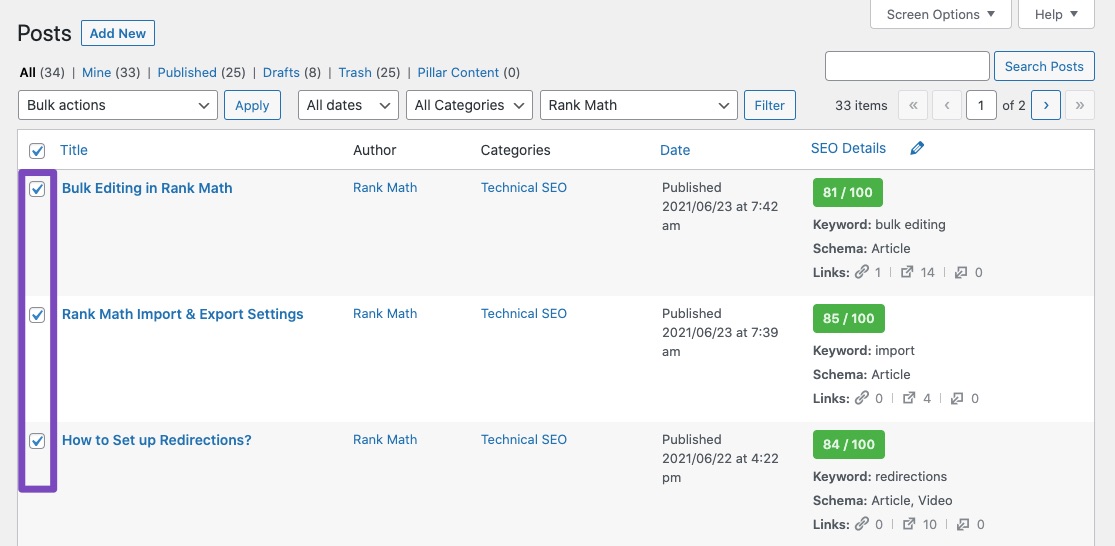Click internal links icon in Bulk Editing row
The height and width of the screenshot is (546, 1115).
coord(862,272)
